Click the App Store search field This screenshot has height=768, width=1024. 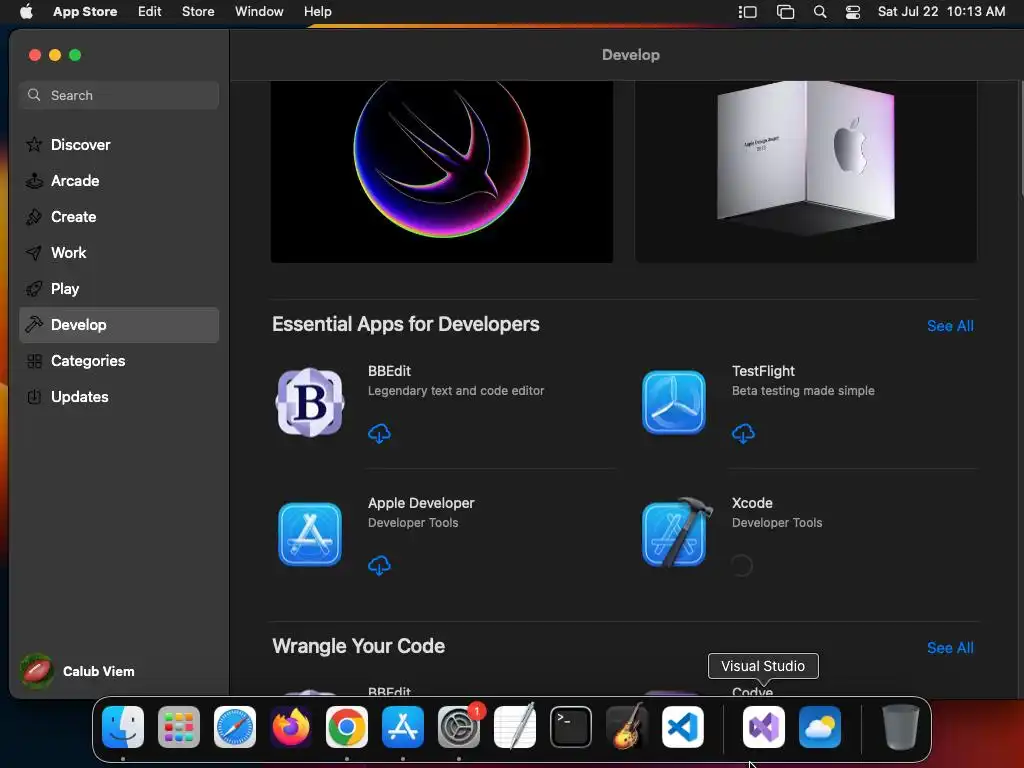(x=119, y=95)
